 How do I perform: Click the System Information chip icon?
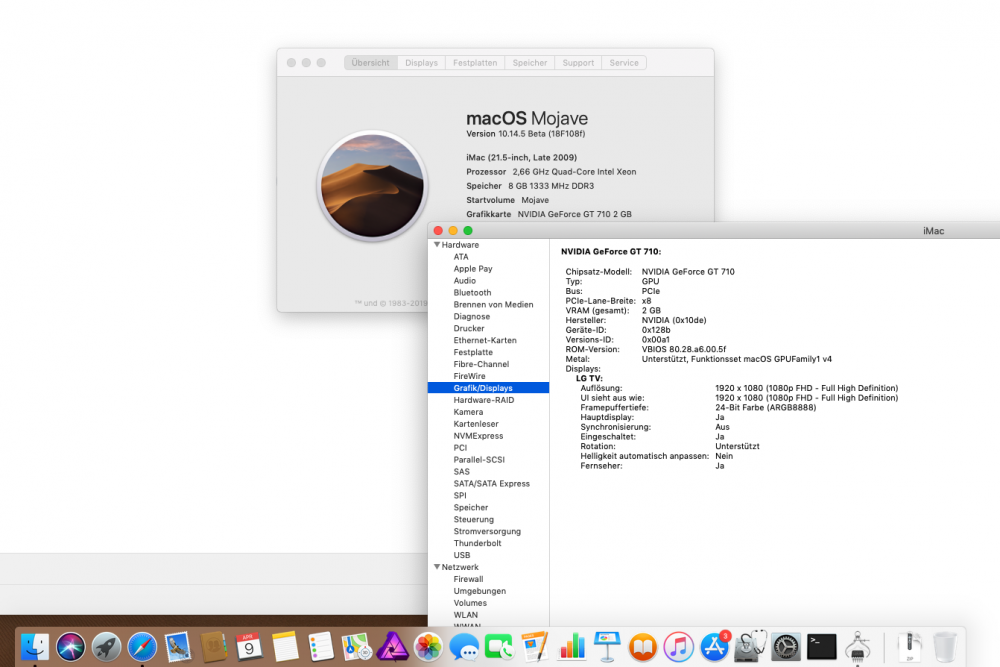point(858,647)
